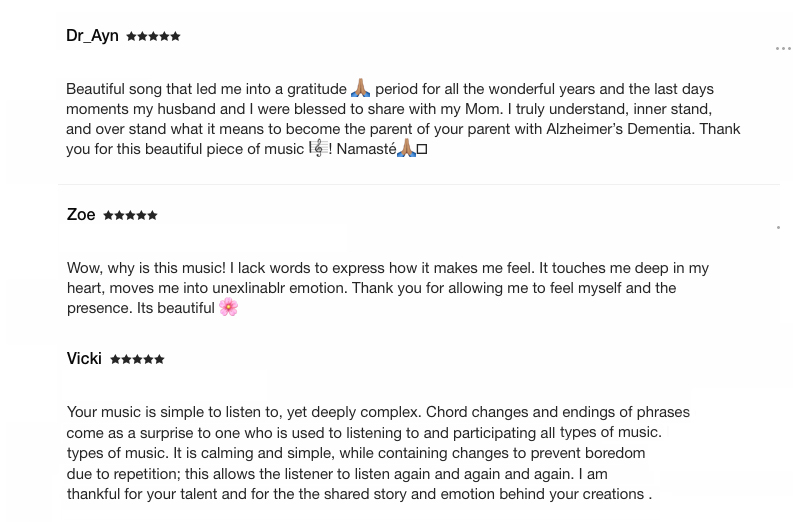The height and width of the screenshot is (522, 800).
Task: Click the small square symbol ending Dr_Ayn's review
Action: pyautogui.click(x=422, y=150)
